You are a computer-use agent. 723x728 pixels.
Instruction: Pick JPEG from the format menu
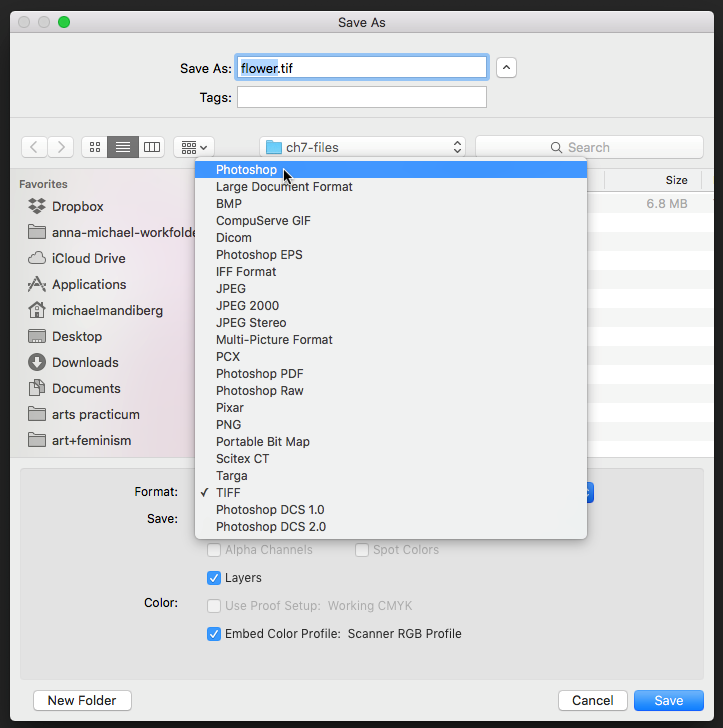[231, 289]
